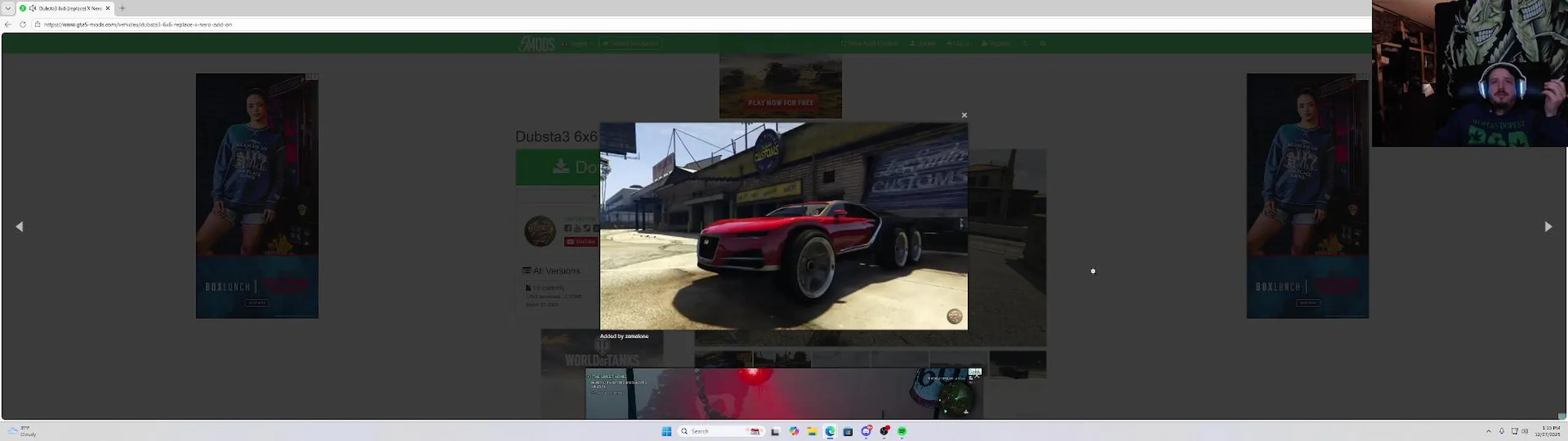The height and width of the screenshot is (441, 1568).
Task: Open OBS Studio on the taskbar
Action: (884, 431)
